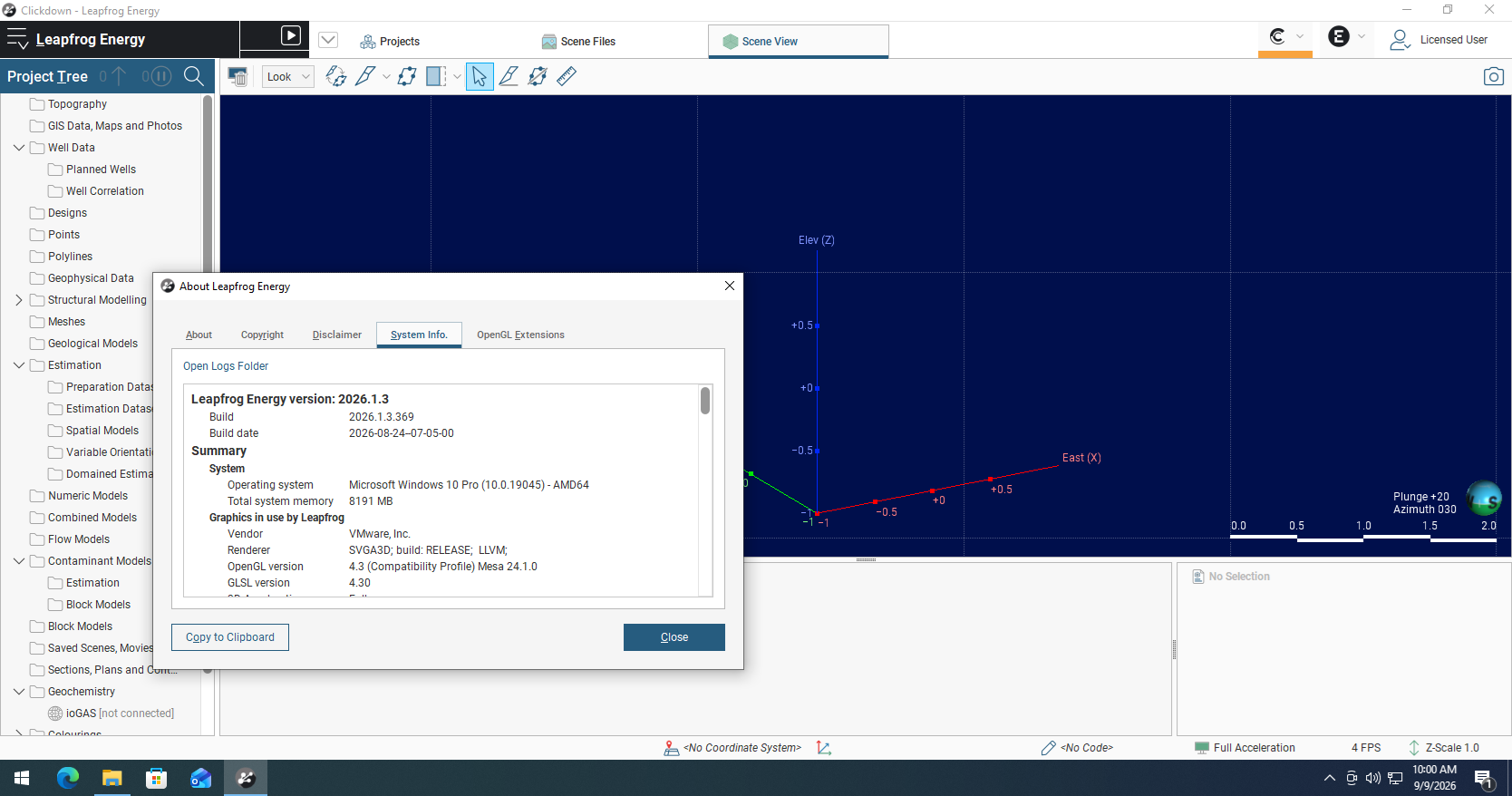Select Well Correlation folder
The height and width of the screenshot is (796, 1512).
point(105,191)
